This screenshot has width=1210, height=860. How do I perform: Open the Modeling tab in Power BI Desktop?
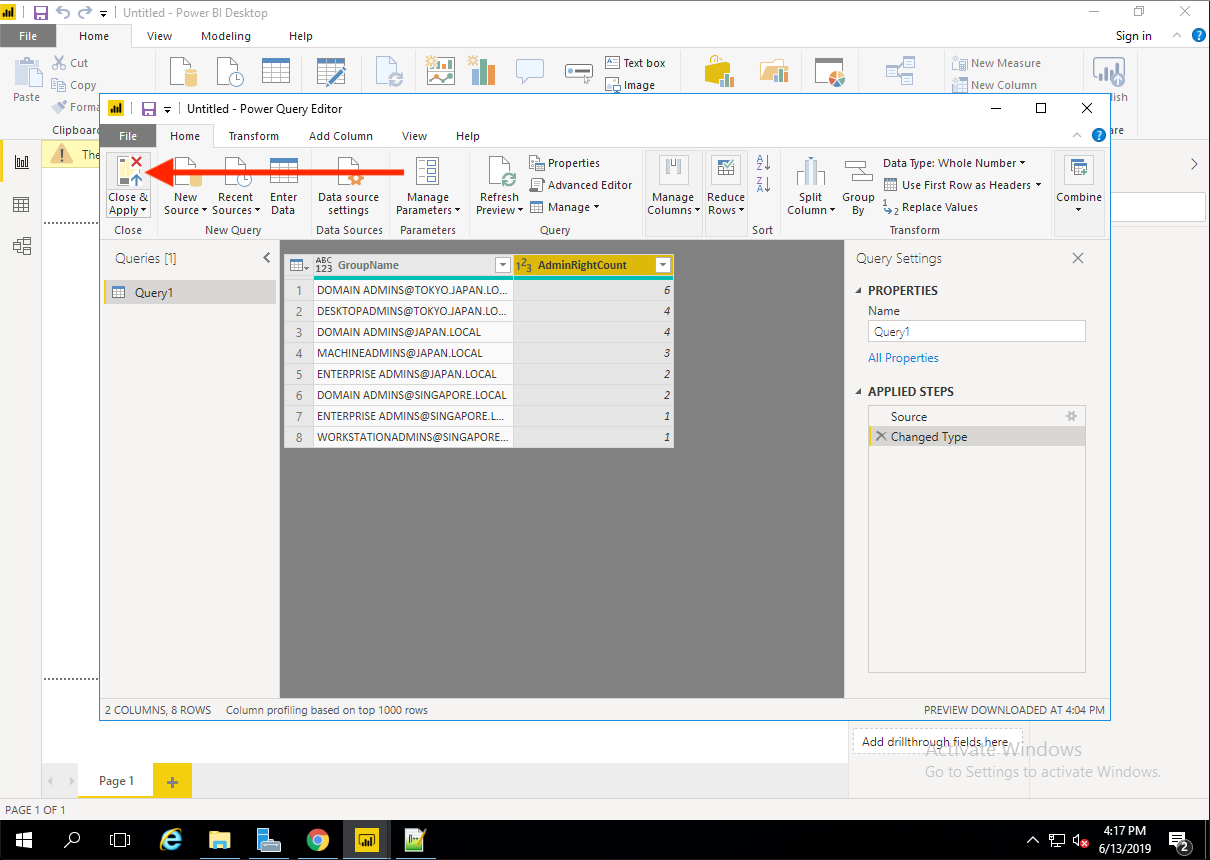(226, 36)
